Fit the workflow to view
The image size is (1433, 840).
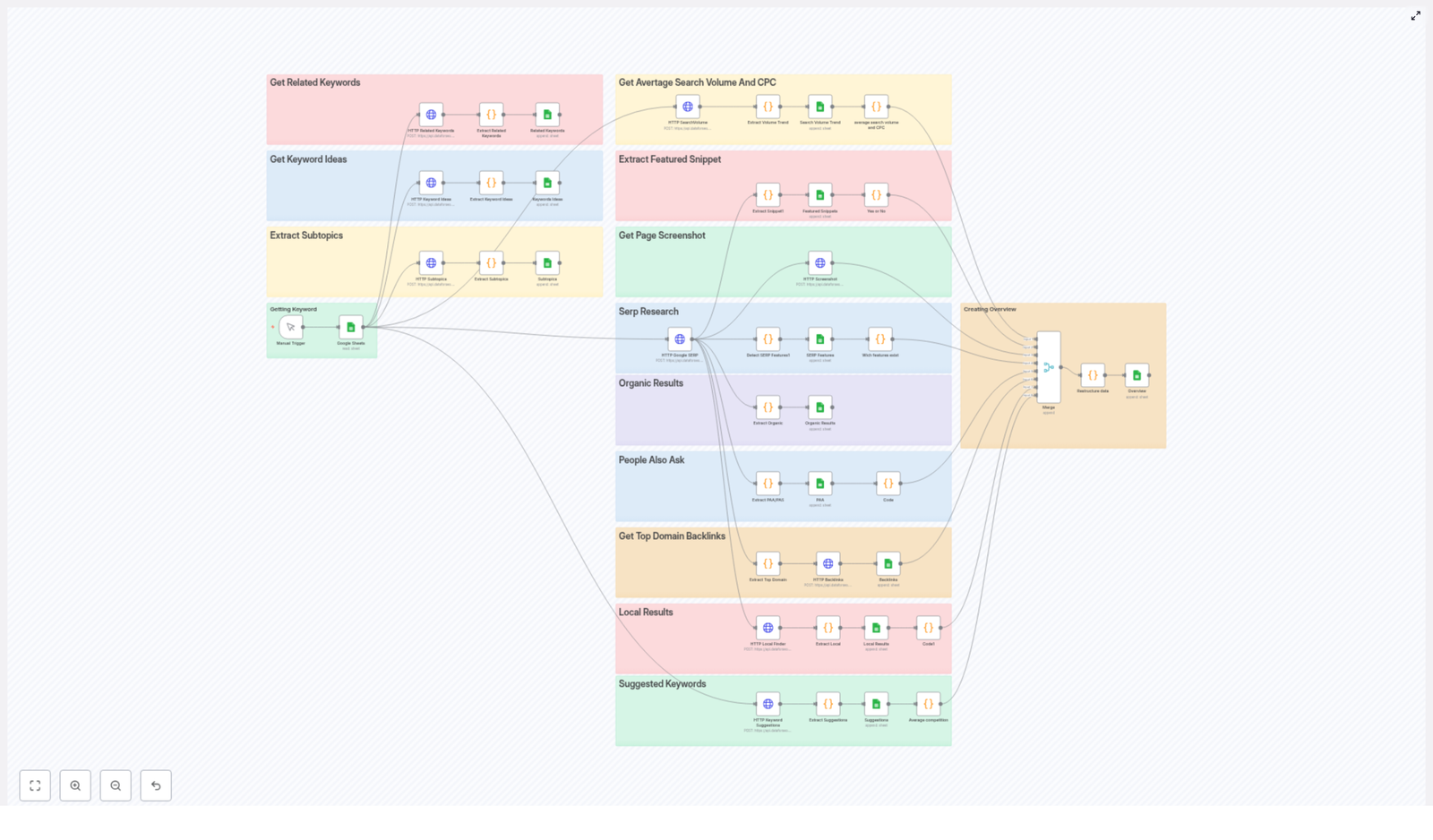(35, 785)
